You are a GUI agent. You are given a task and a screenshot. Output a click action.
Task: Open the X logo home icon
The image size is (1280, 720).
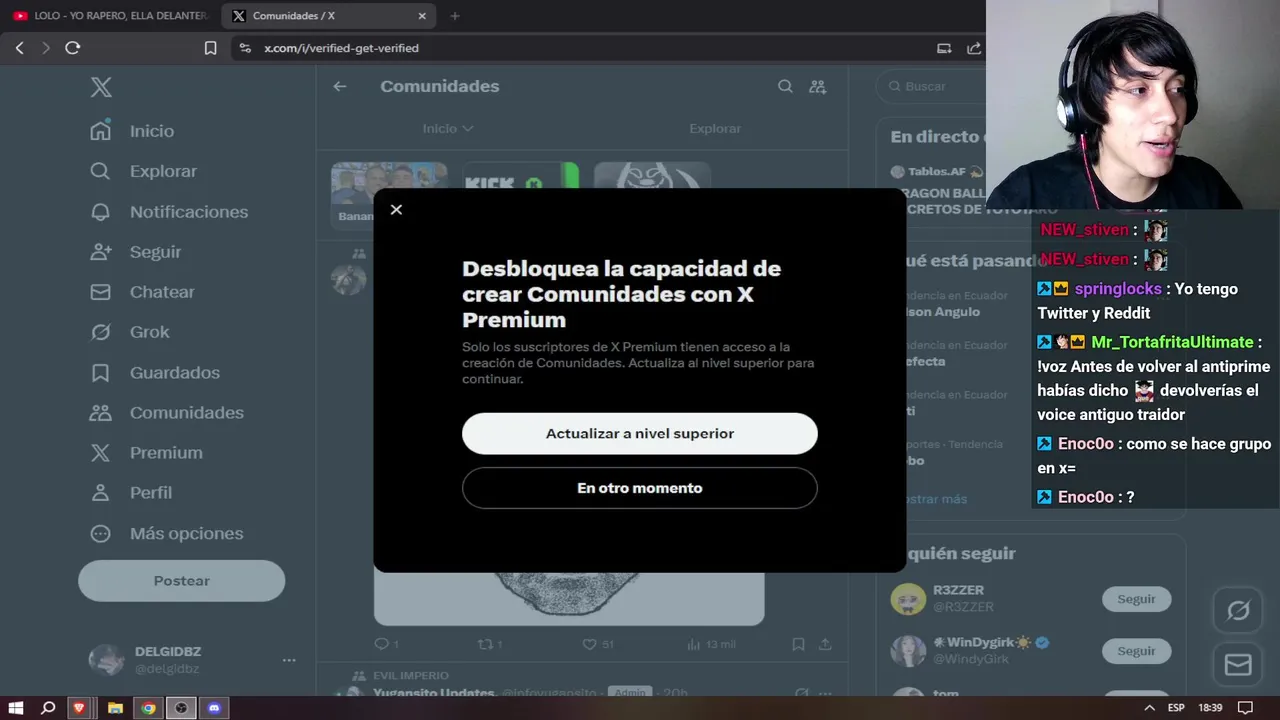101,87
